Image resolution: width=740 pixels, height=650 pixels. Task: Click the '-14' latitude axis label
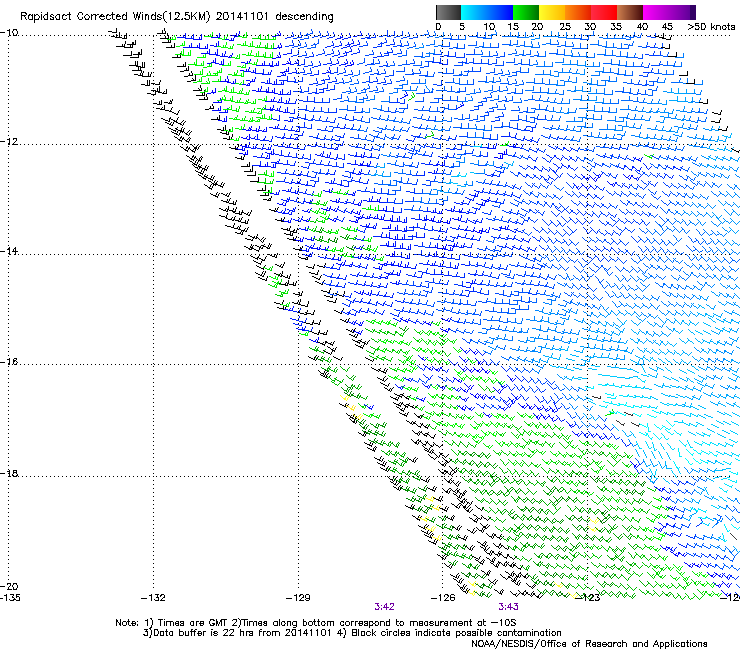point(9,251)
